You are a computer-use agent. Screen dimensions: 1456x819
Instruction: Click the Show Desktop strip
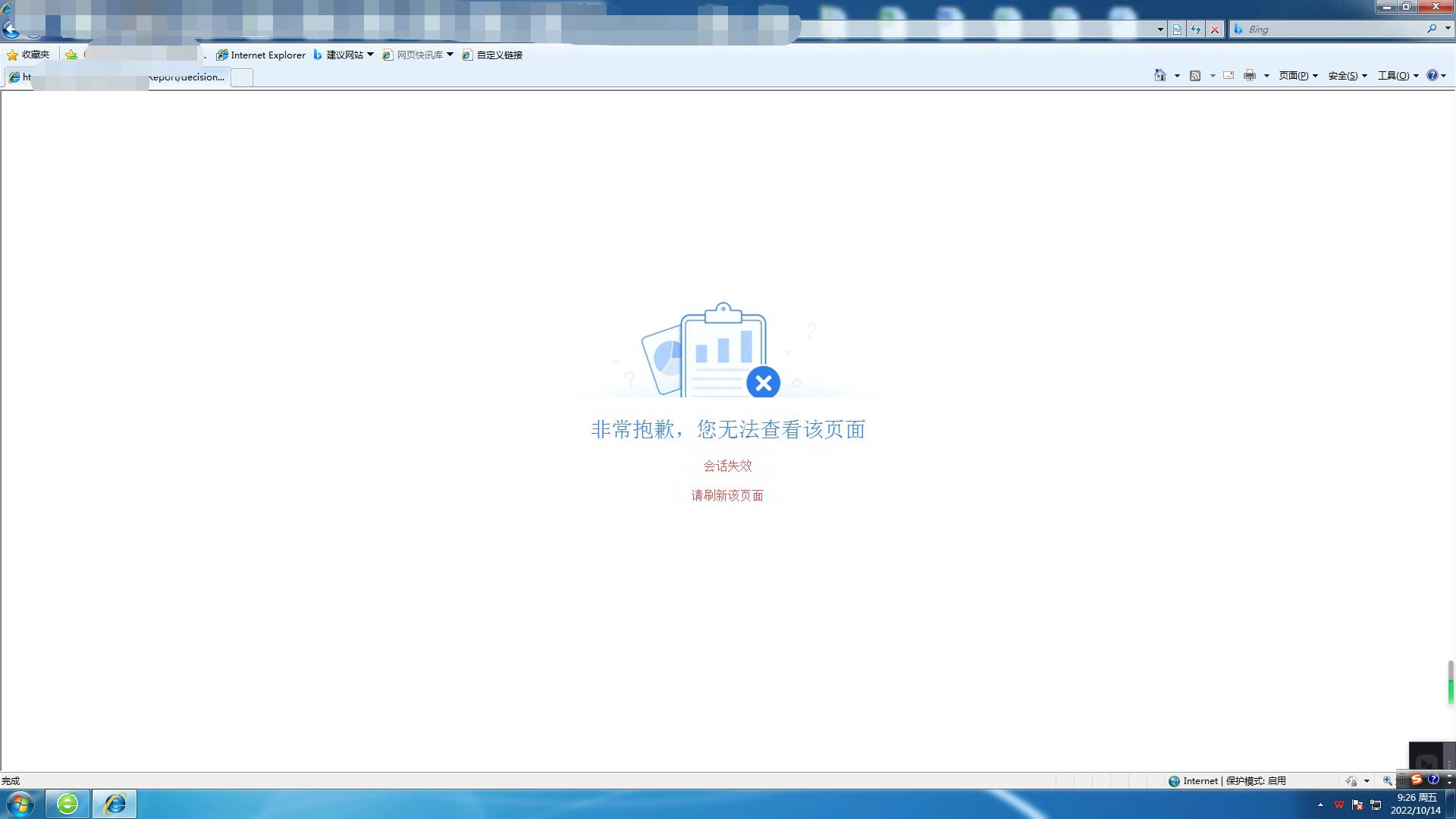(1450, 804)
